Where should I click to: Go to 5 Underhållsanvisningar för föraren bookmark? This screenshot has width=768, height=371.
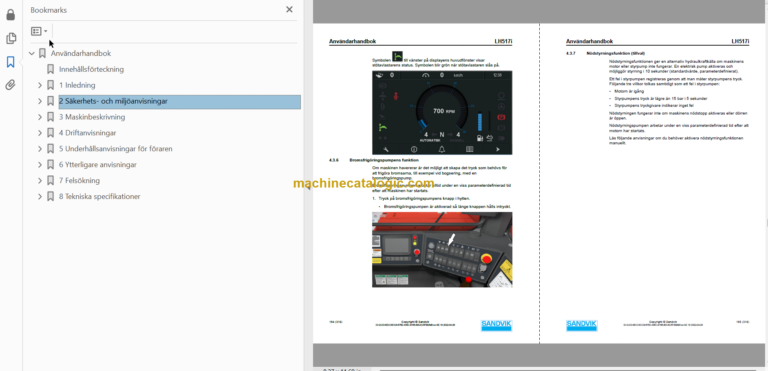pyautogui.click(x=116, y=149)
